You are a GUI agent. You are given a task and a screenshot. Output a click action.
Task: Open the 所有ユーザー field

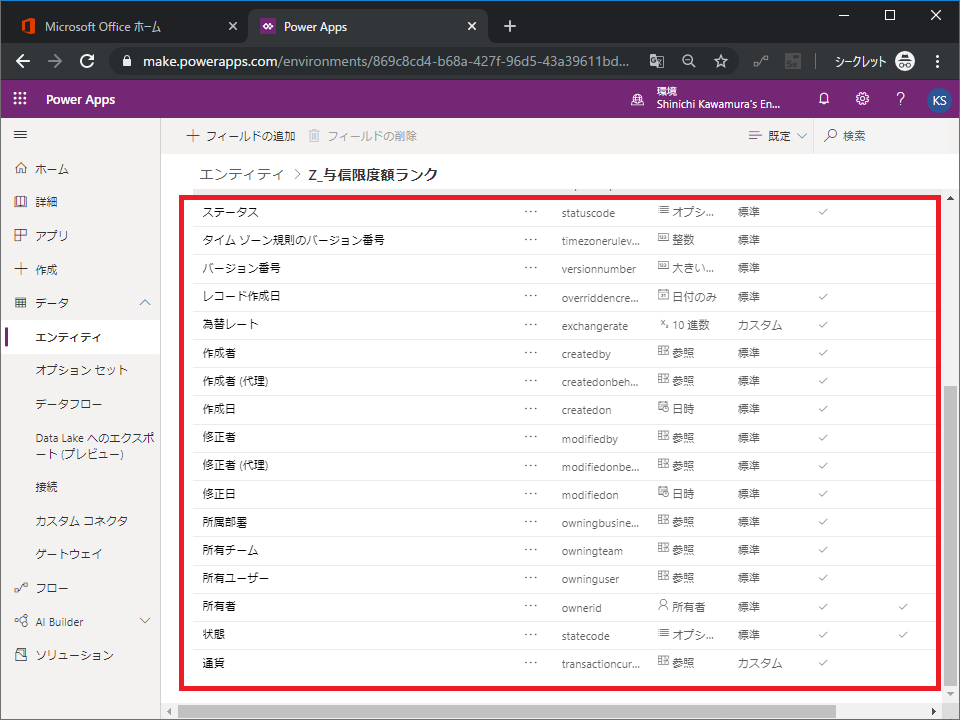(x=236, y=578)
